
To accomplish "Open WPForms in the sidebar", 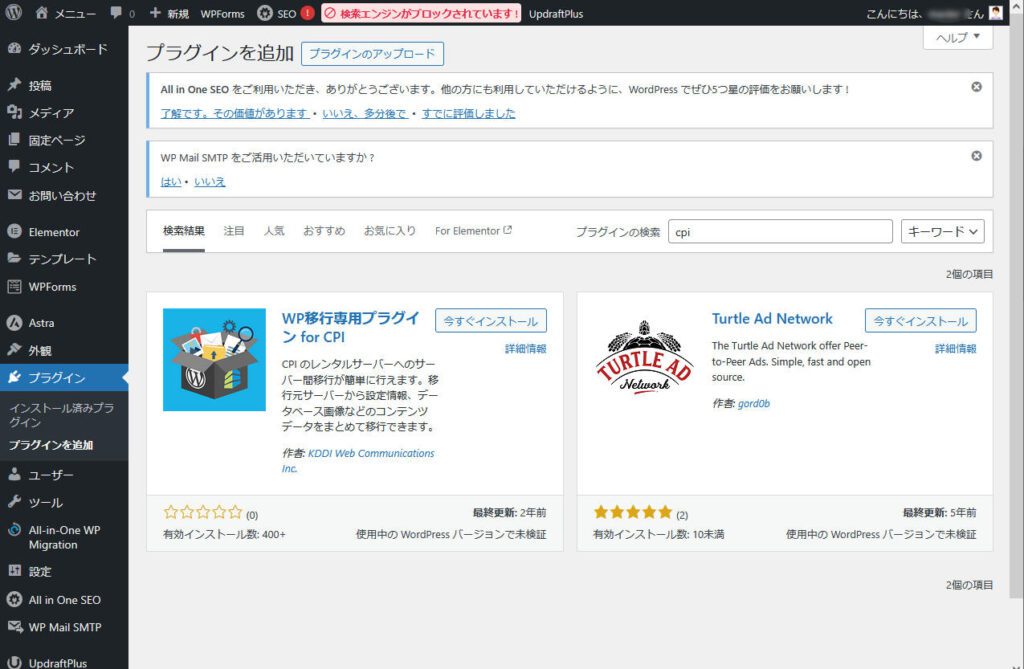I will point(64,286).
